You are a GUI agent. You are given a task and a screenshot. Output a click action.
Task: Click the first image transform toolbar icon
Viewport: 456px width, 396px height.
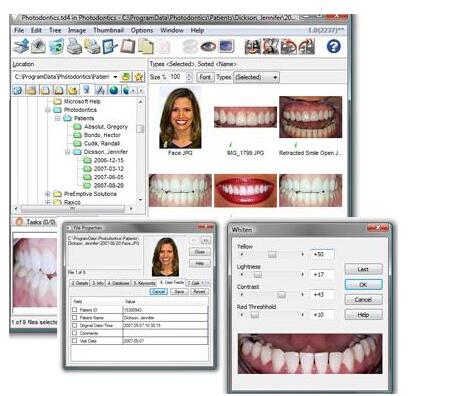click(x=253, y=46)
